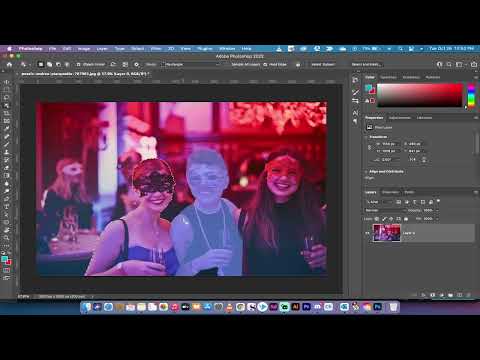The height and width of the screenshot is (360, 480).
Task: Toggle Quick Mask mode in toolbar
Action: tap(6, 270)
